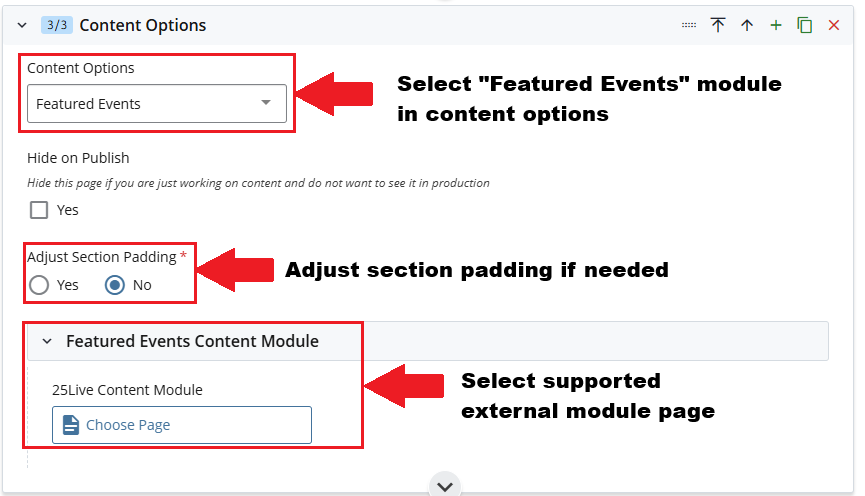Open the Content Options Featured Events dropdown
The image size is (865, 496).
(156, 103)
